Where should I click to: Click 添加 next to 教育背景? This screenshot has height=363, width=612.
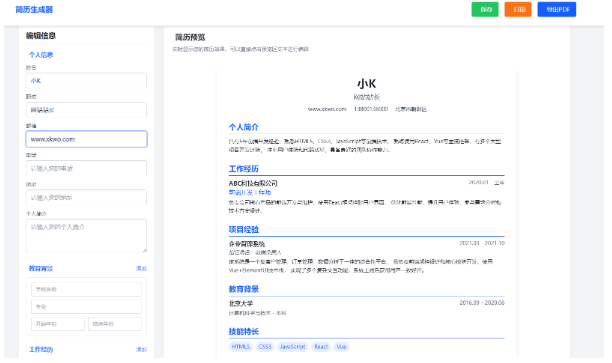point(141,269)
